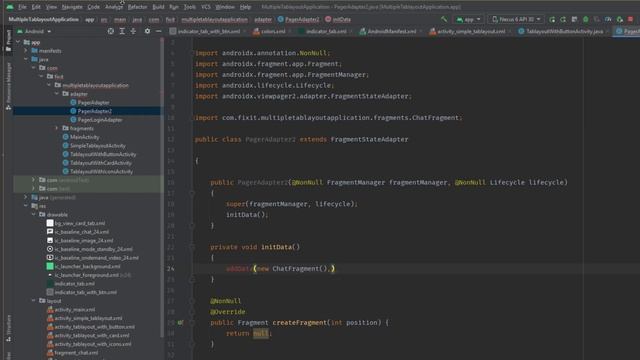Click MultipleTablayoutApplication breadcrumb

tap(43, 19)
